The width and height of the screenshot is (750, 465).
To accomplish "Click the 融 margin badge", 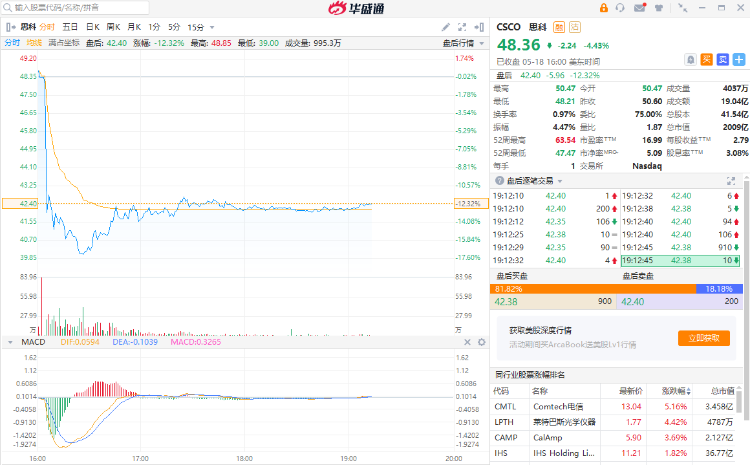I will pyautogui.click(x=559, y=27).
